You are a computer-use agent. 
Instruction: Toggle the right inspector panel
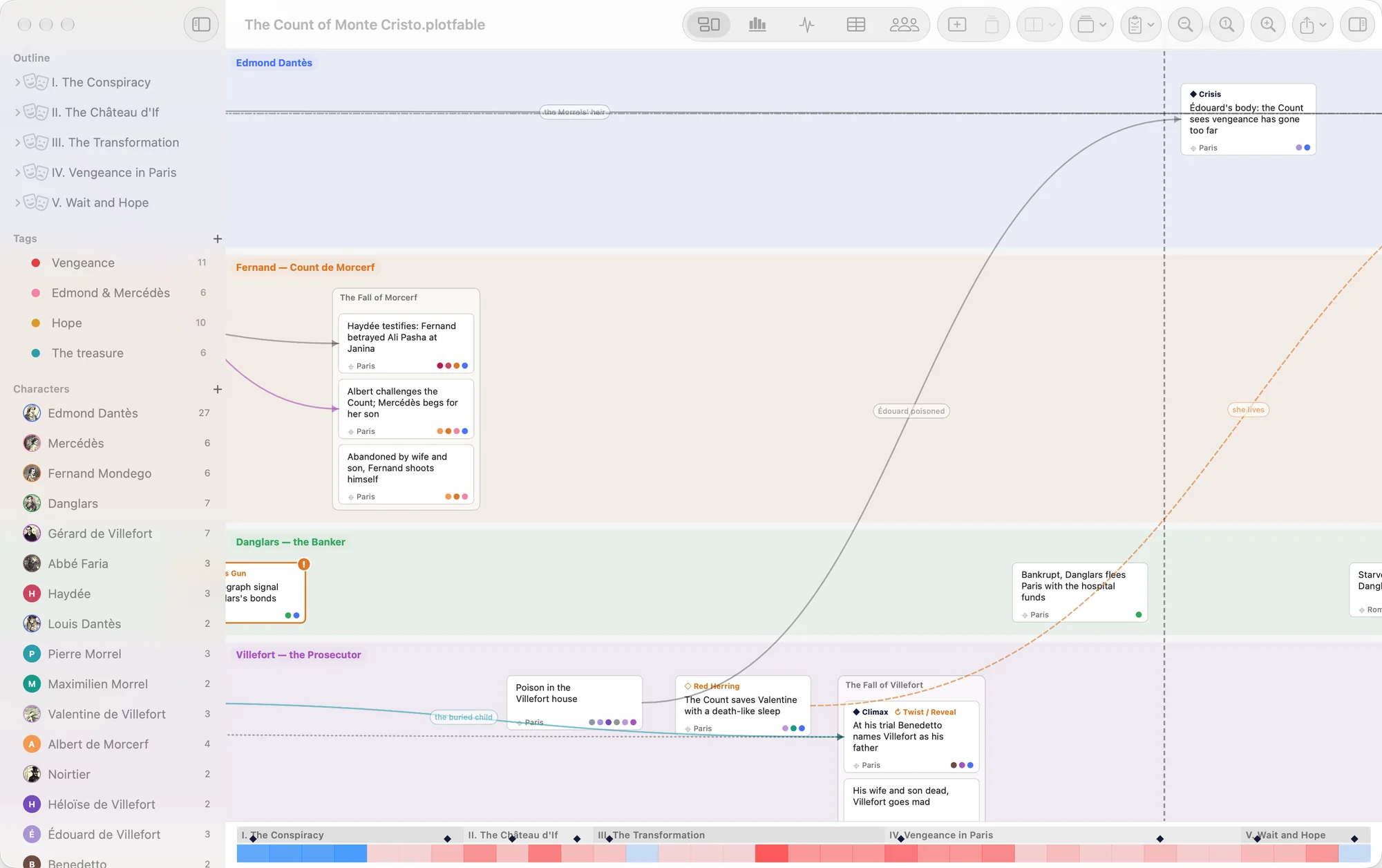(x=1357, y=25)
